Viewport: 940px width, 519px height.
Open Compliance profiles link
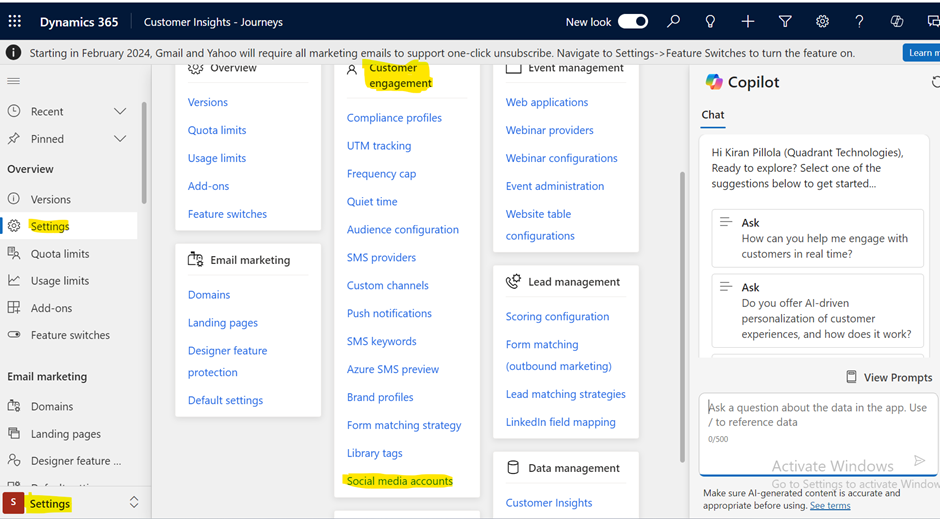[x=394, y=117]
